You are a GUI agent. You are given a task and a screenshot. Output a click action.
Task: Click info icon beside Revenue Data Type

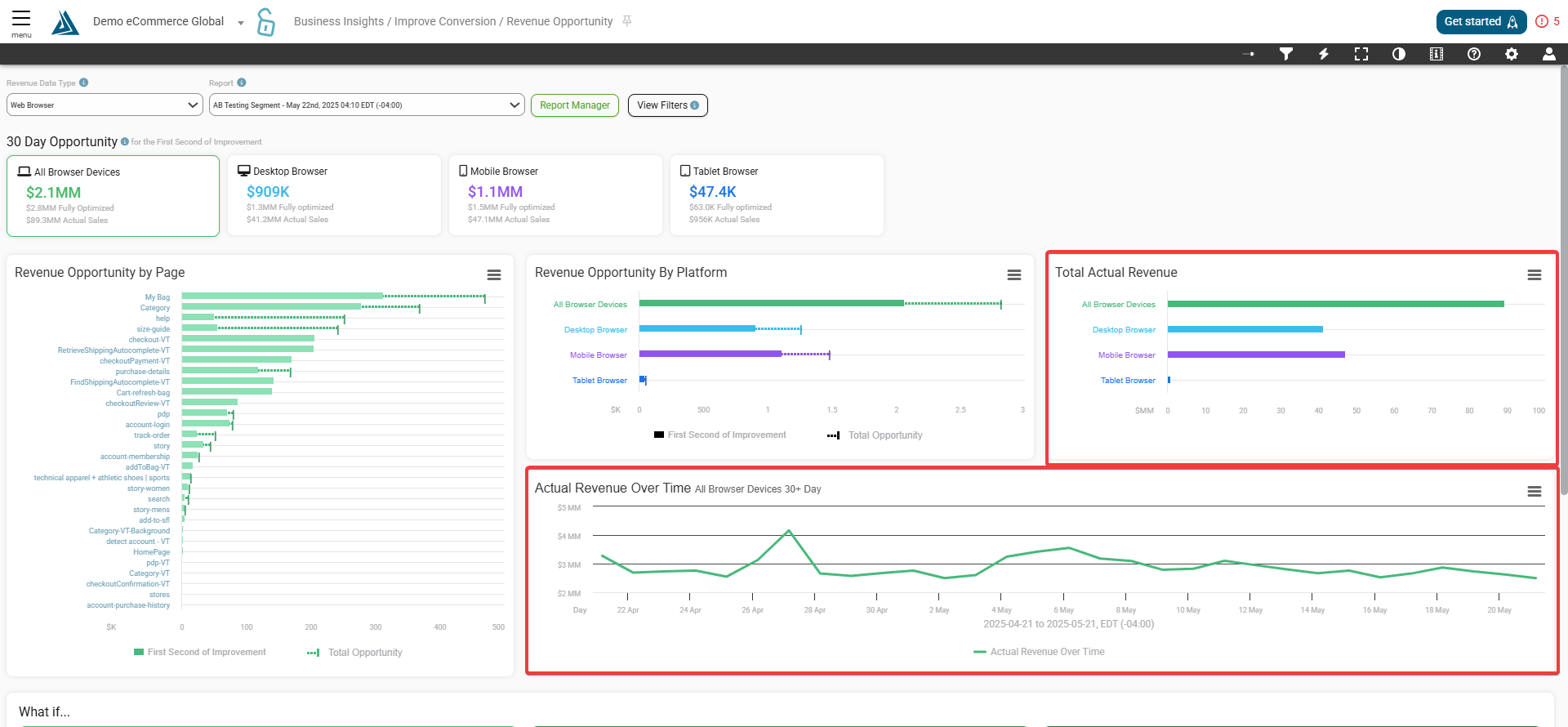pos(84,83)
